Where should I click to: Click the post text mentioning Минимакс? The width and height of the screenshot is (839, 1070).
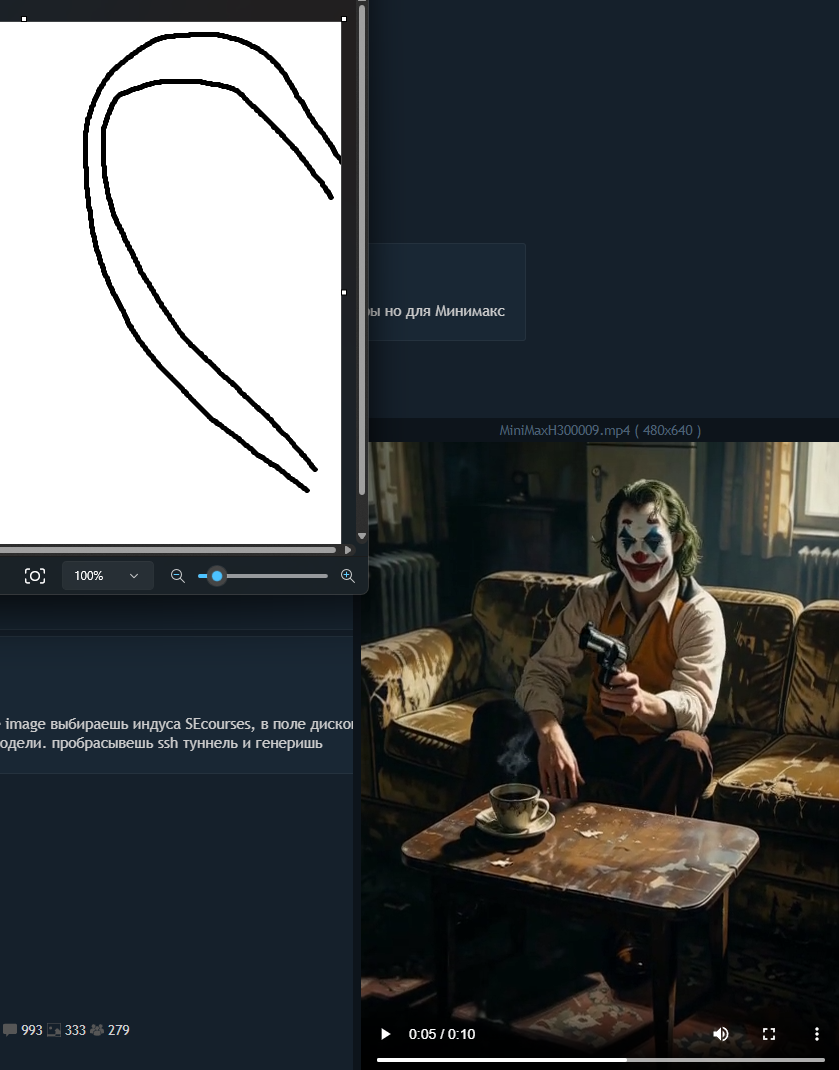(437, 311)
